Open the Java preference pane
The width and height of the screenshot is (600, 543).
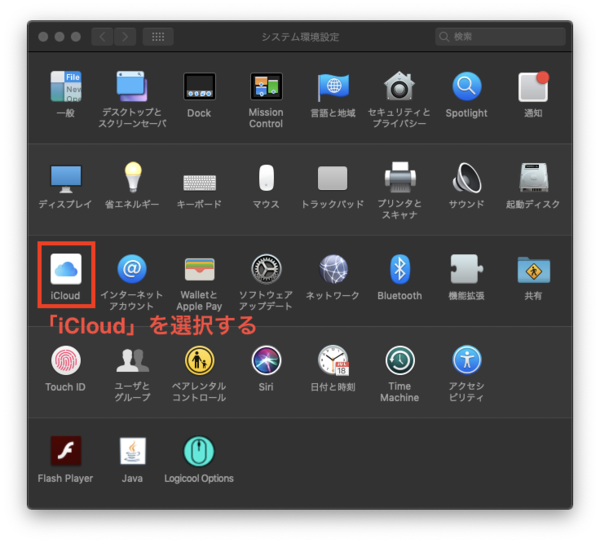(132, 452)
